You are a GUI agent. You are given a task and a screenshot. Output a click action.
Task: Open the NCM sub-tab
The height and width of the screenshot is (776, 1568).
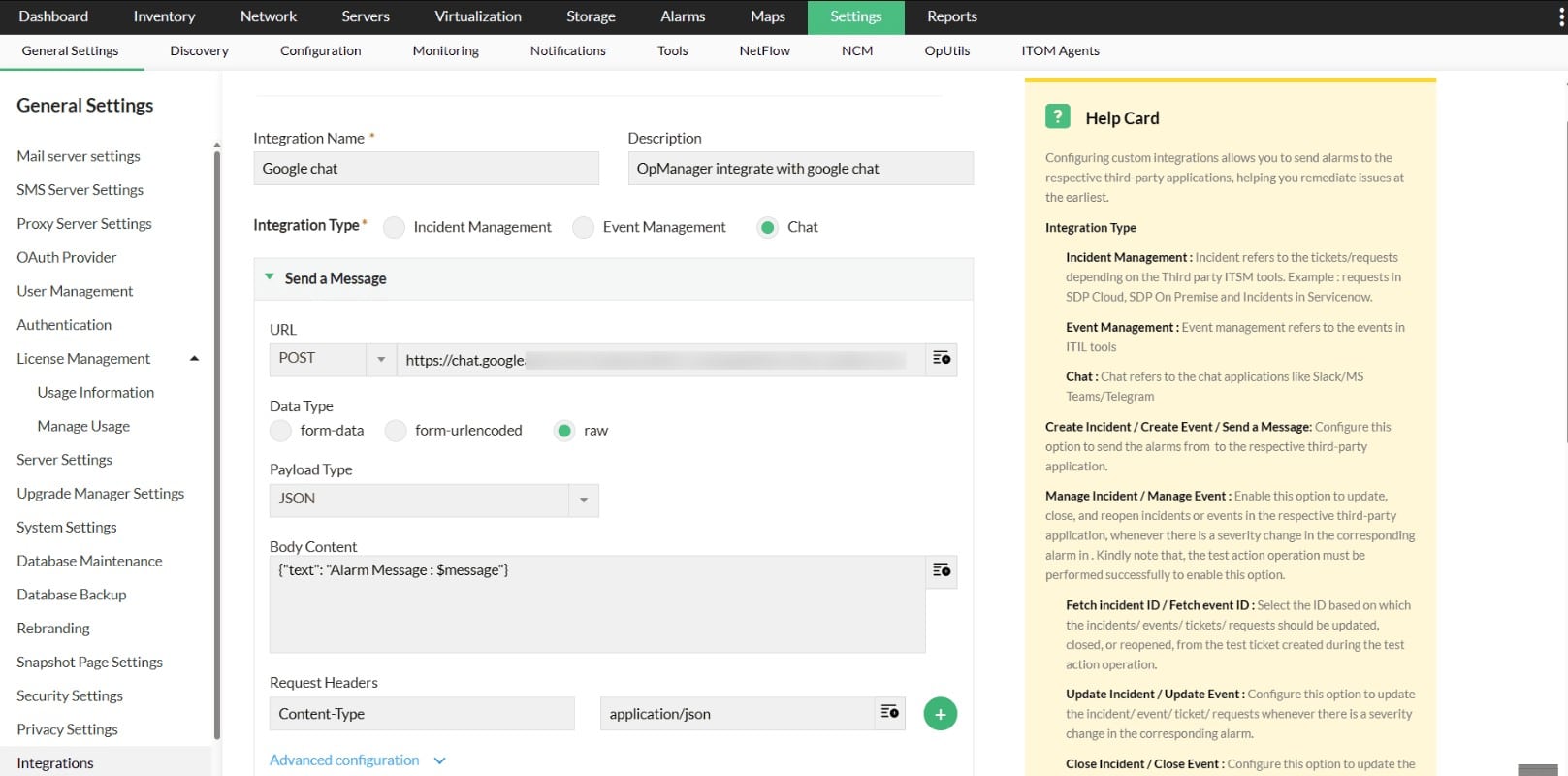pos(857,50)
